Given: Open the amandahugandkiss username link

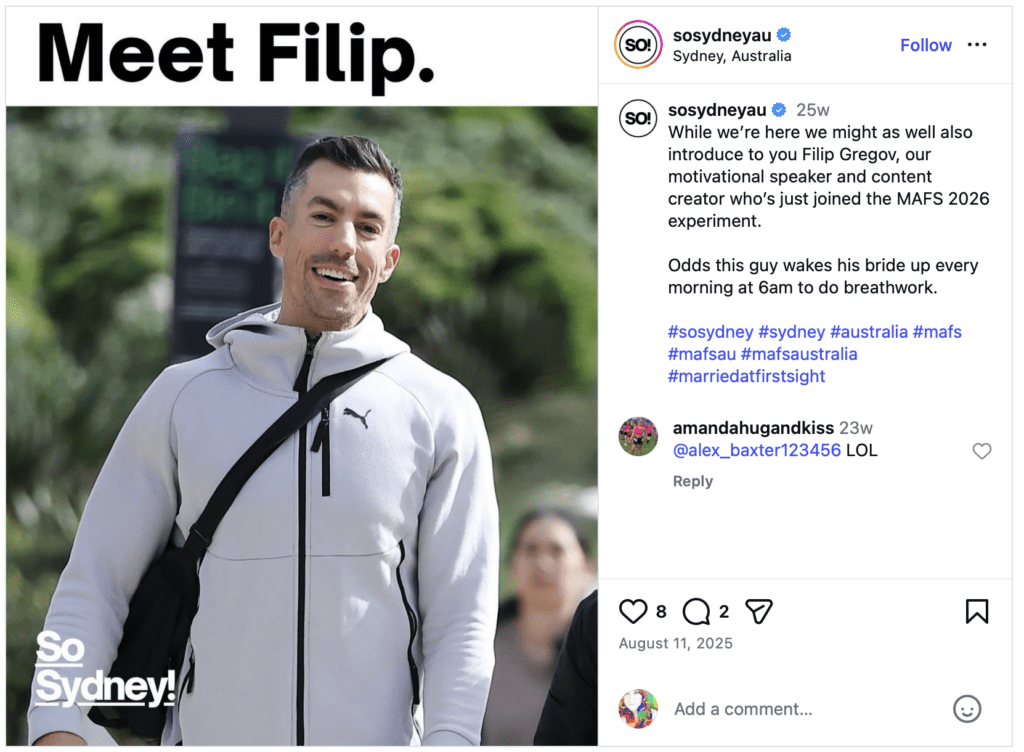Looking at the screenshot, I should [753, 428].
